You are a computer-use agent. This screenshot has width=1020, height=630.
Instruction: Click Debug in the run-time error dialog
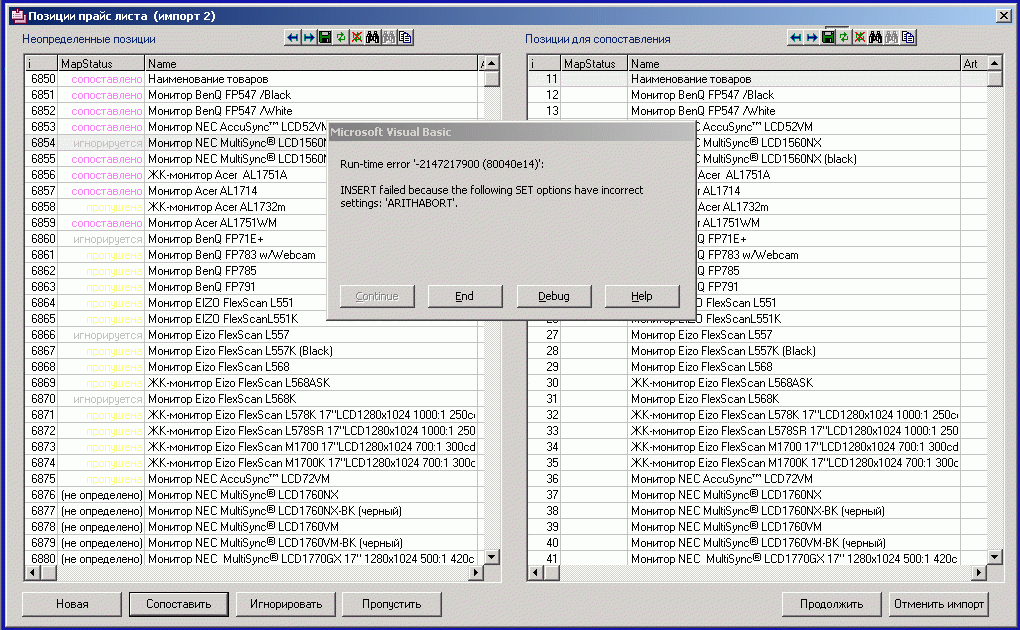point(554,296)
